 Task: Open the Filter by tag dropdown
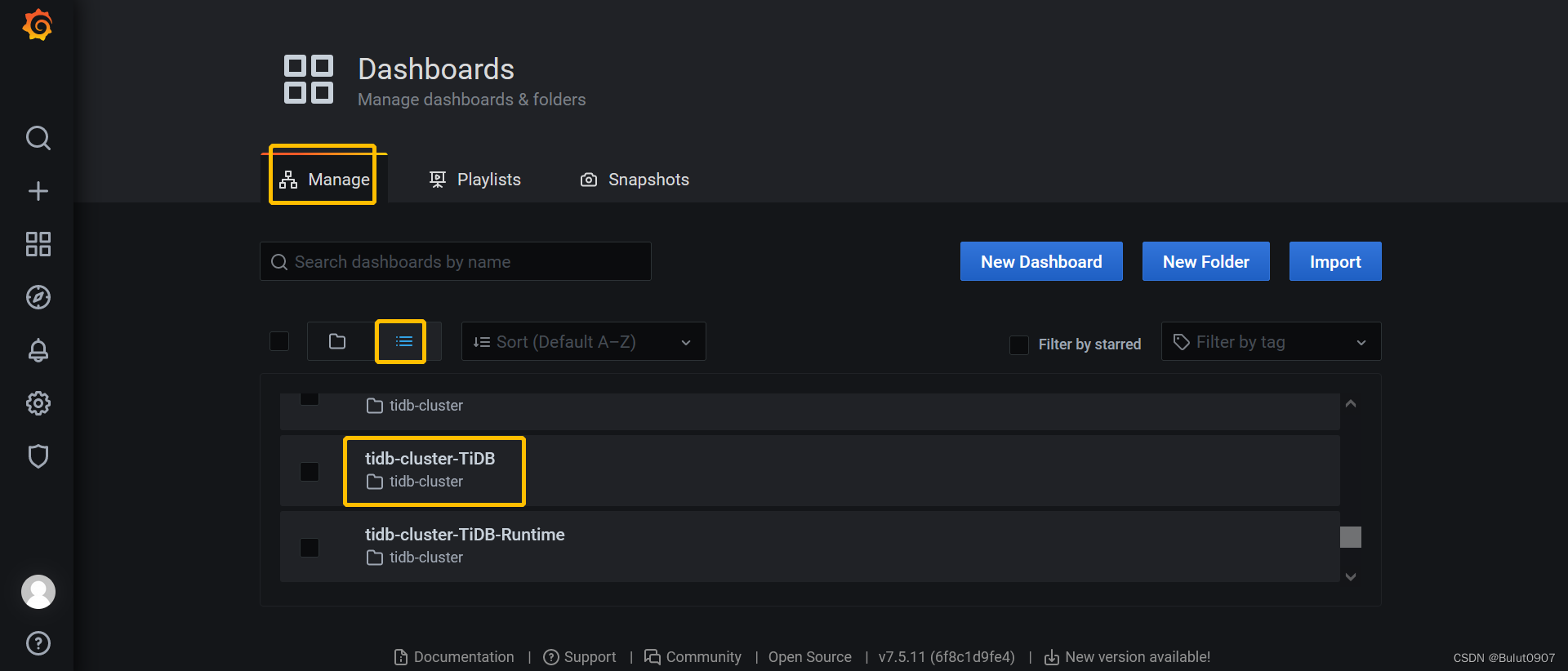(1271, 341)
